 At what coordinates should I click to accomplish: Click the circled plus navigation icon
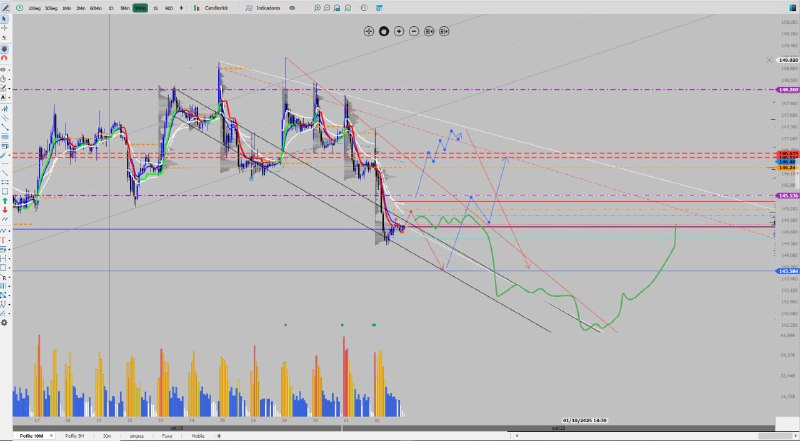399,31
